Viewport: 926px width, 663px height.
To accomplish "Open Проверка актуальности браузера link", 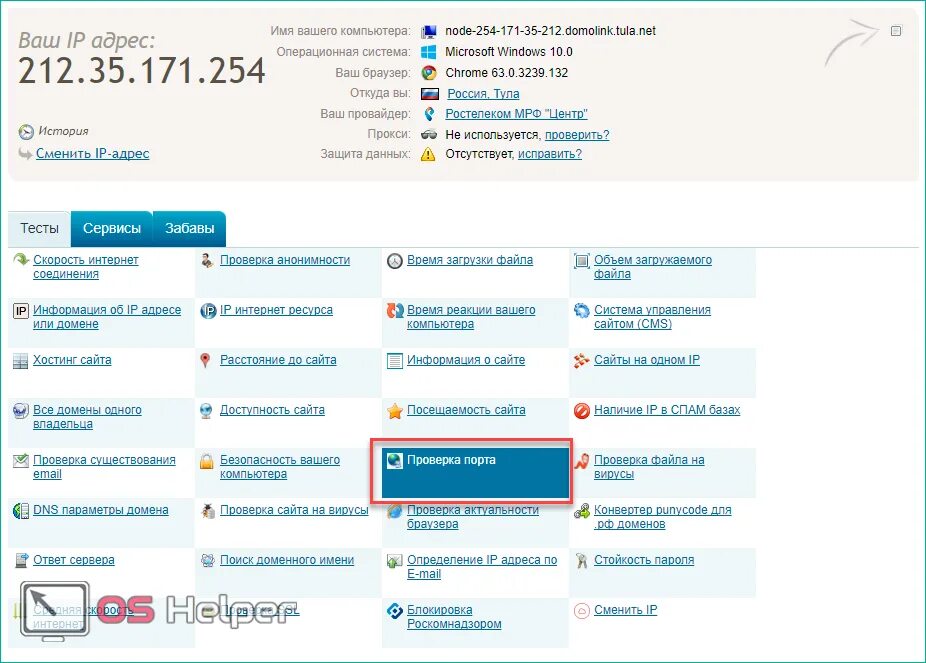I will point(472,517).
